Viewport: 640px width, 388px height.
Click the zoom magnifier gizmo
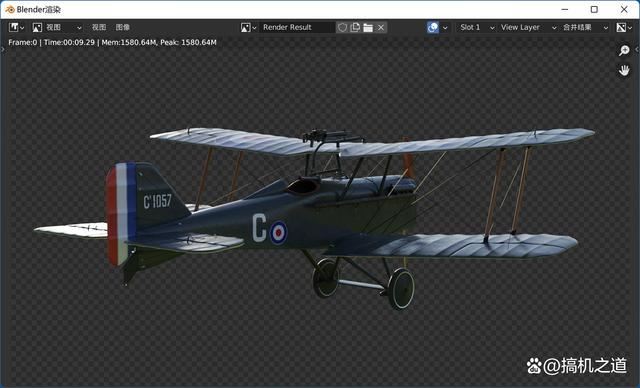coord(624,51)
